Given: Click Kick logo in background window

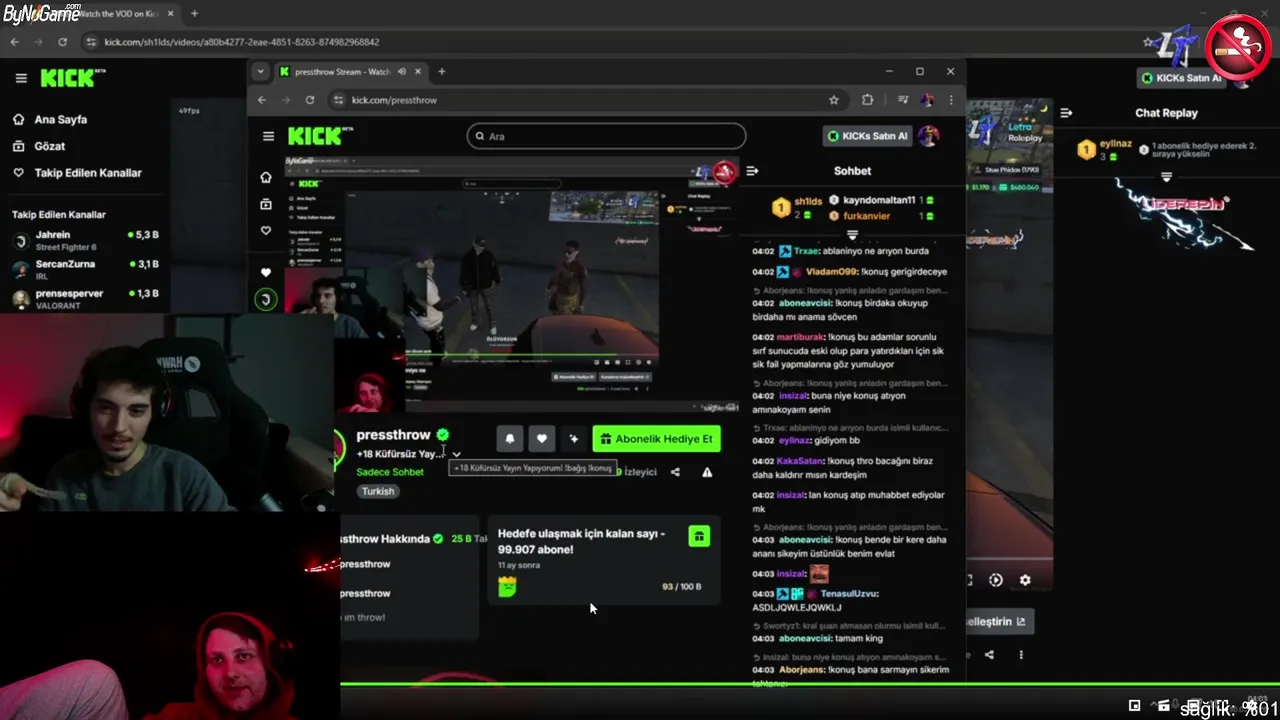Looking at the screenshot, I should click(x=72, y=77).
